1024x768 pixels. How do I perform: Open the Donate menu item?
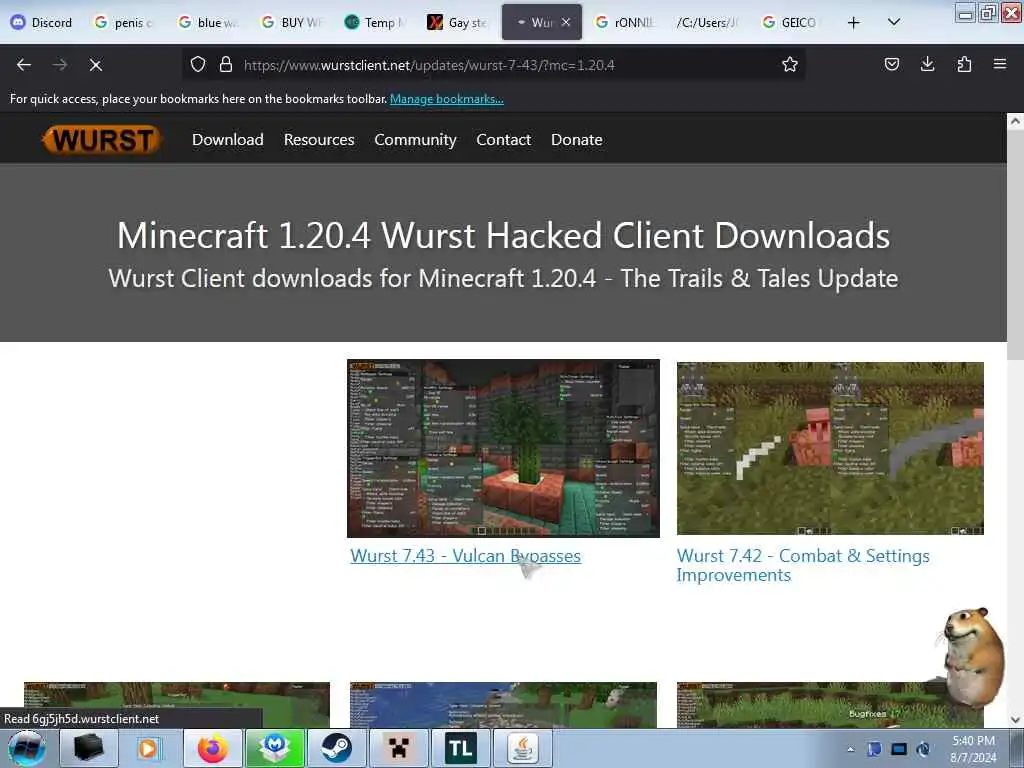(x=577, y=140)
